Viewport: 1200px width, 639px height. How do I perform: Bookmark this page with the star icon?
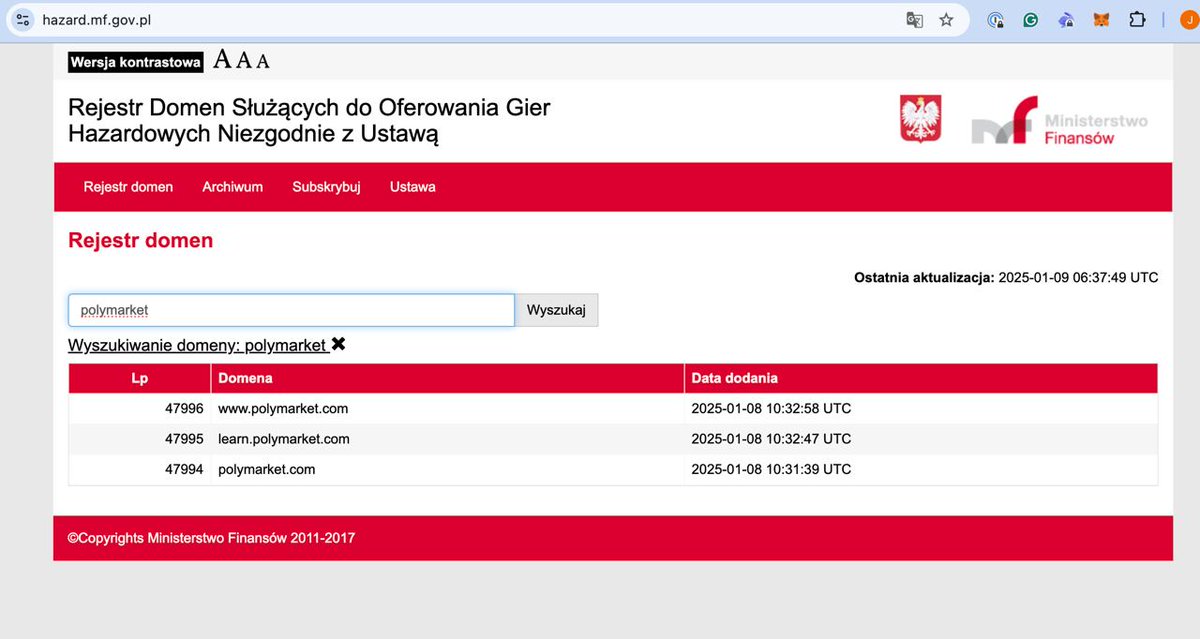(x=946, y=19)
